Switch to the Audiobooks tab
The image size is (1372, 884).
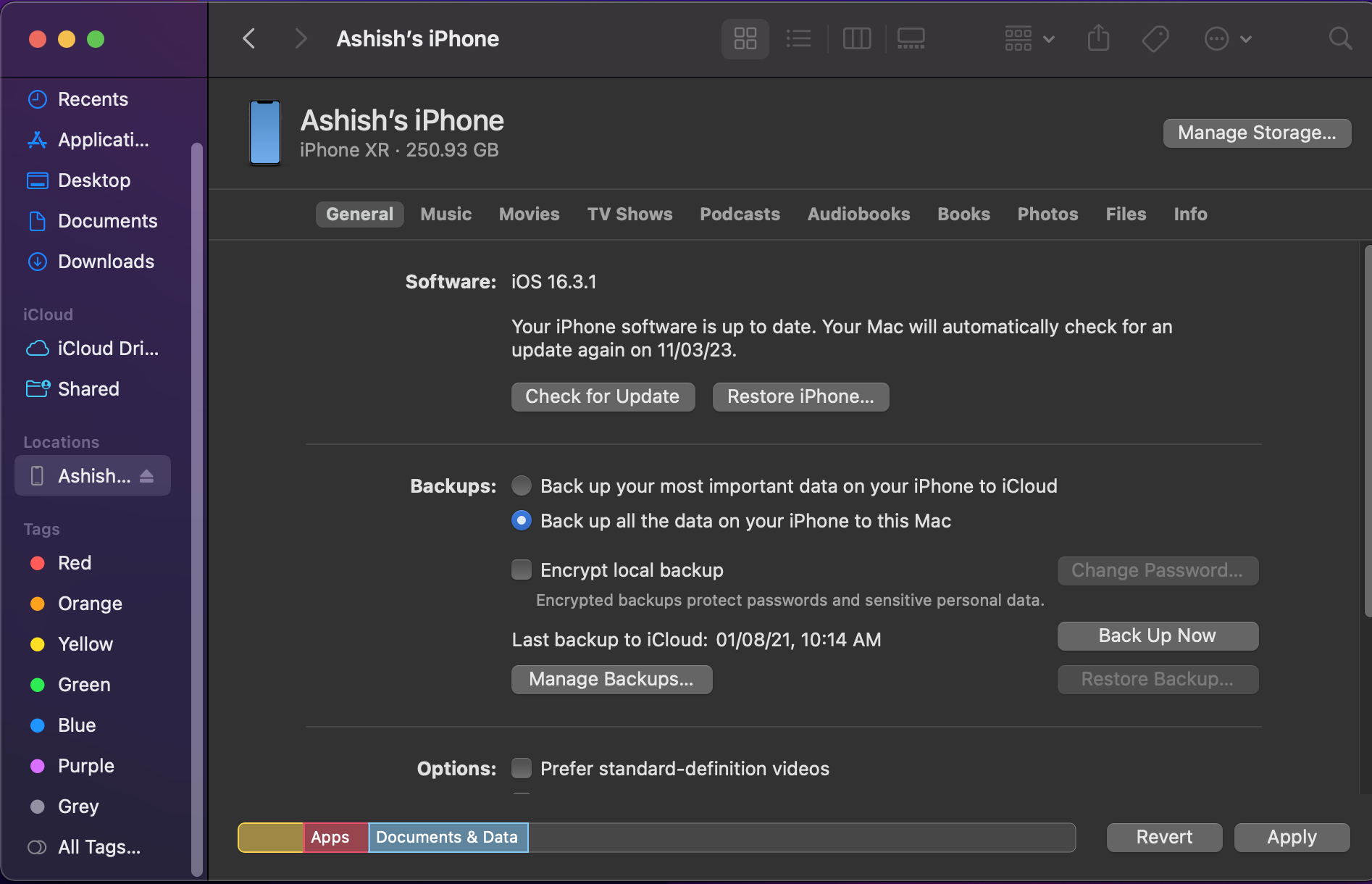[859, 214]
